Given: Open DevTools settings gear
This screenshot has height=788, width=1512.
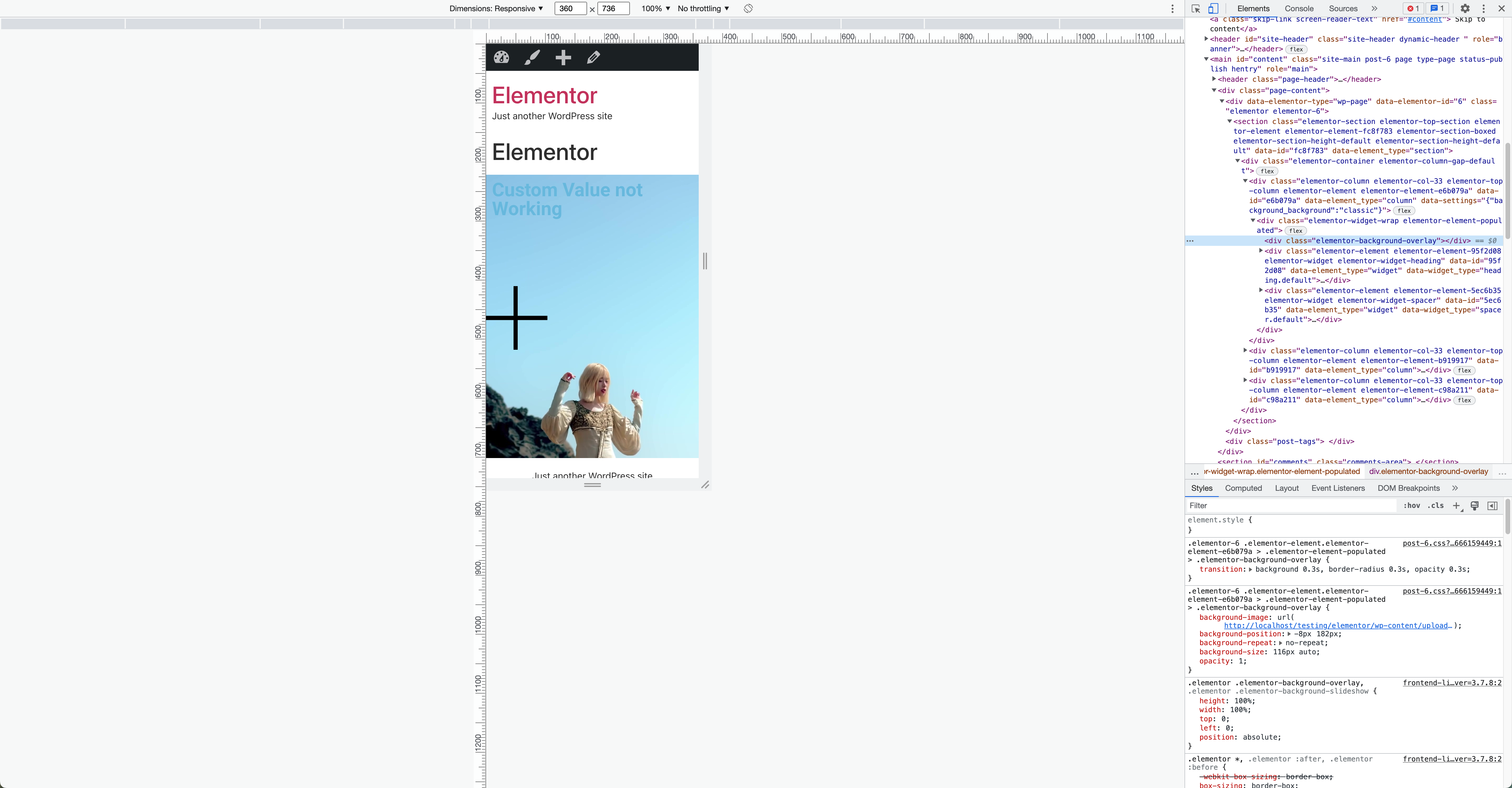Looking at the screenshot, I should coord(1465,8).
